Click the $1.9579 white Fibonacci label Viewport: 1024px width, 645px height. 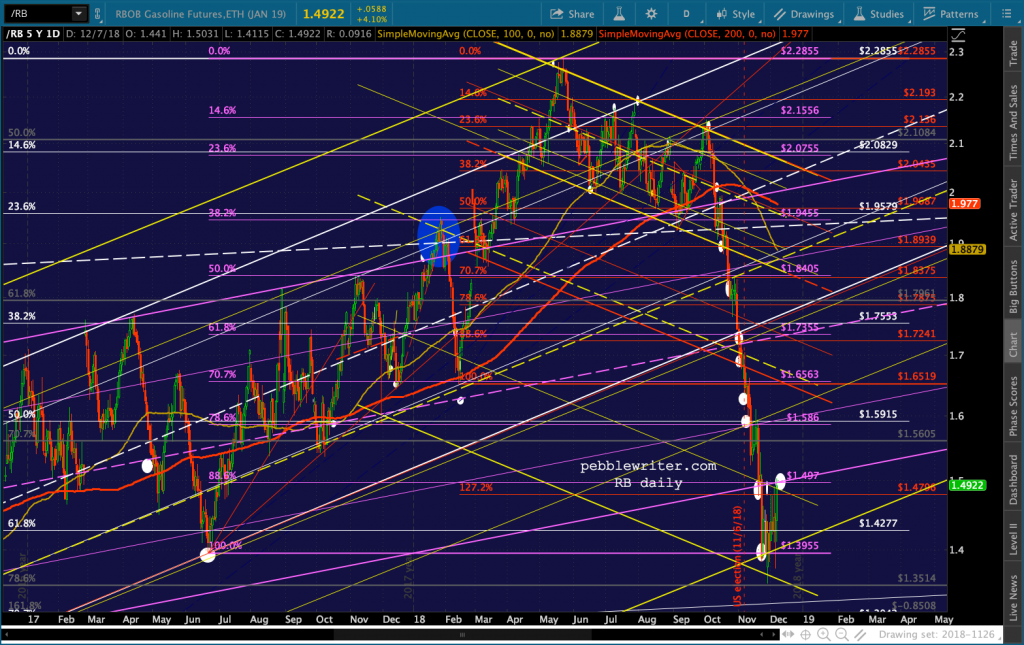pos(878,206)
